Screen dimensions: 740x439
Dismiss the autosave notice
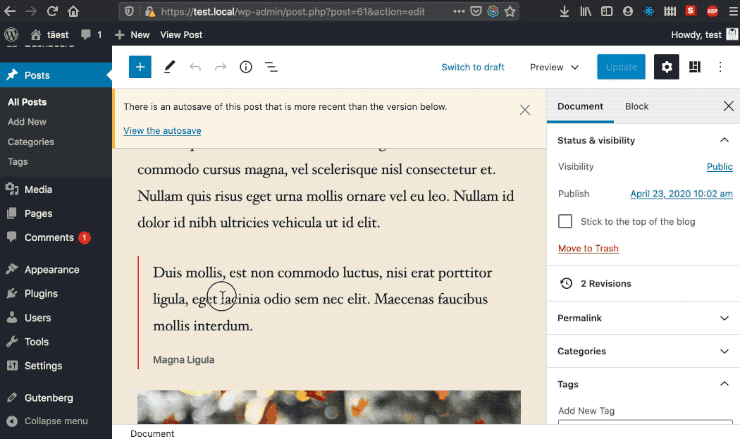pyautogui.click(x=525, y=110)
